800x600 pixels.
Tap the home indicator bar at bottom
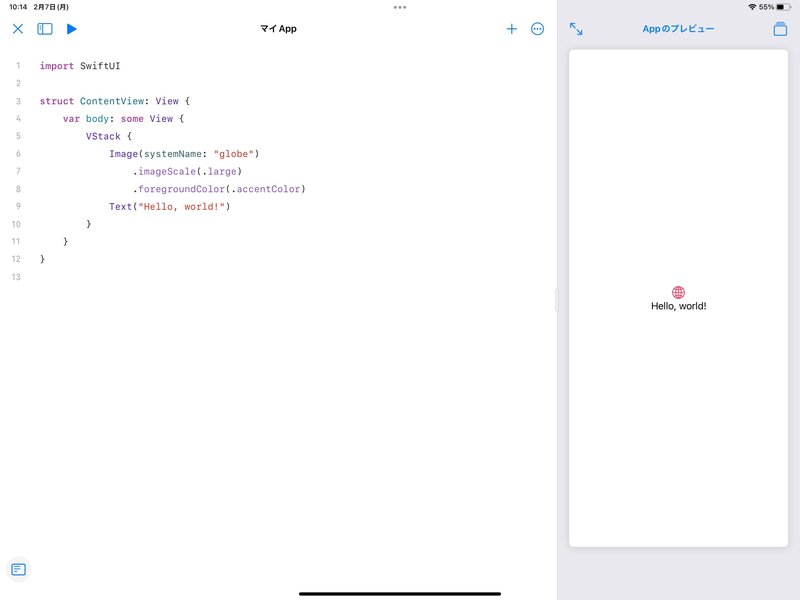pyautogui.click(x=400, y=594)
